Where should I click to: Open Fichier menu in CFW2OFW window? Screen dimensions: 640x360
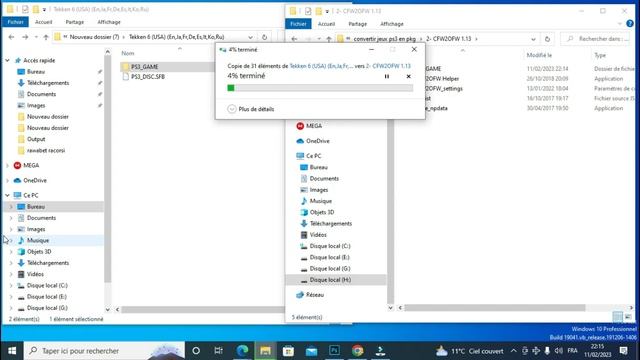point(298,24)
